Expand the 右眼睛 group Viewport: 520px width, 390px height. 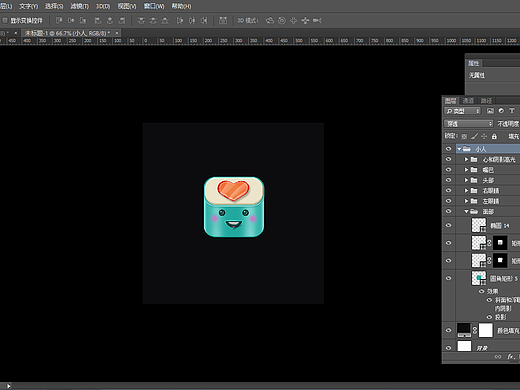[x=467, y=191]
